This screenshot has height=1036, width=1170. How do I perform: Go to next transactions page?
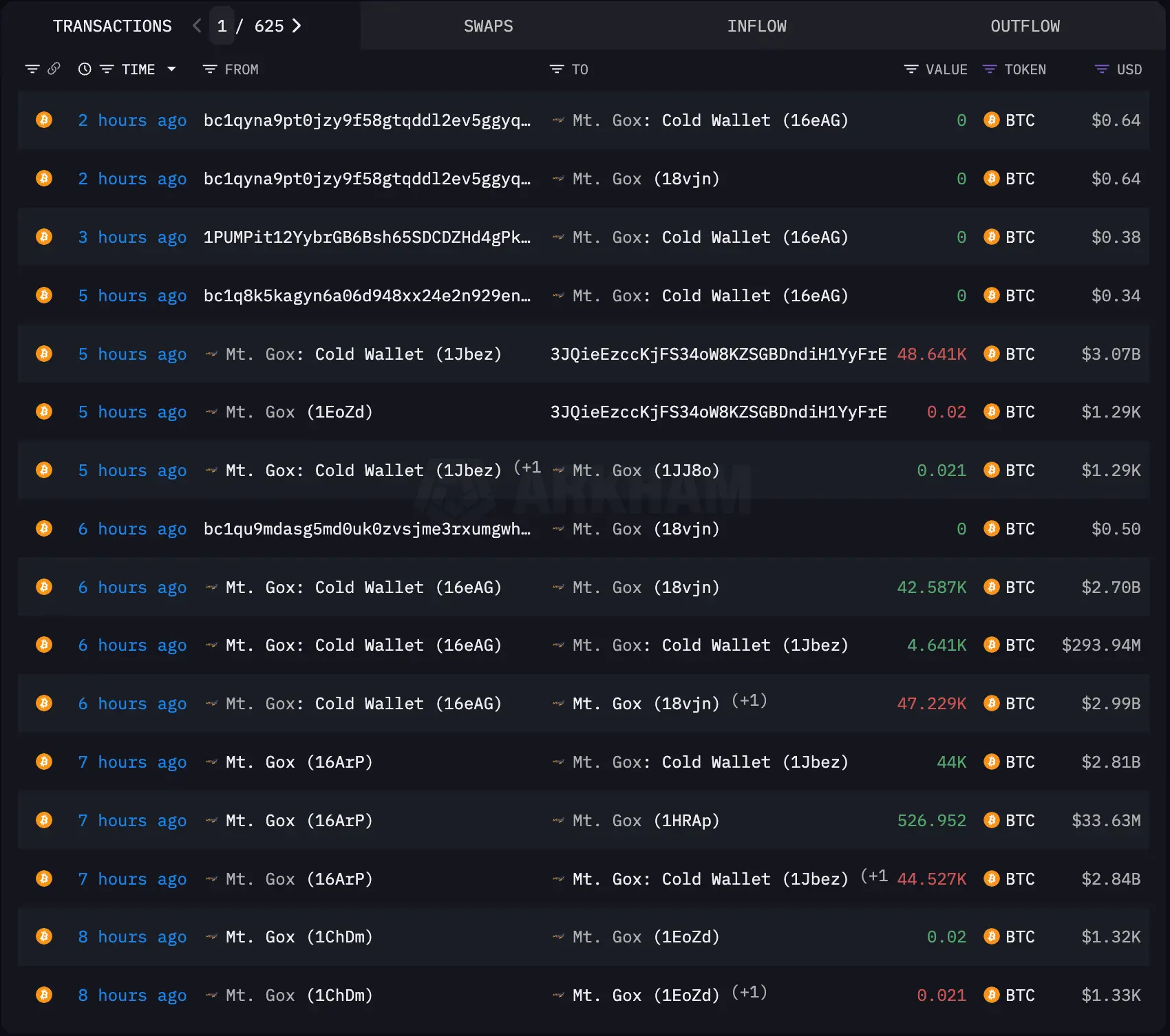coord(297,26)
